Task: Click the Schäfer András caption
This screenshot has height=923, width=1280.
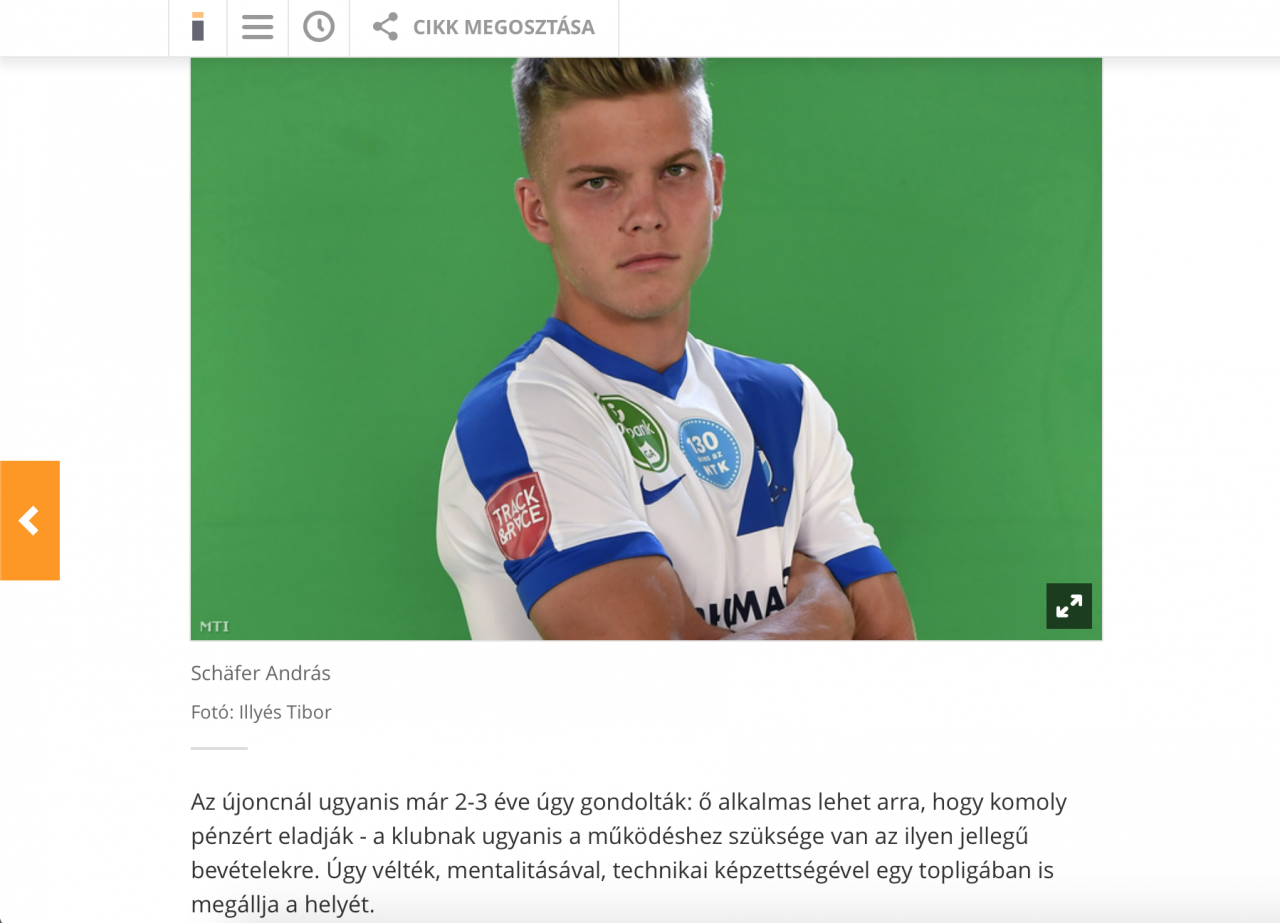Action: (261, 673)
